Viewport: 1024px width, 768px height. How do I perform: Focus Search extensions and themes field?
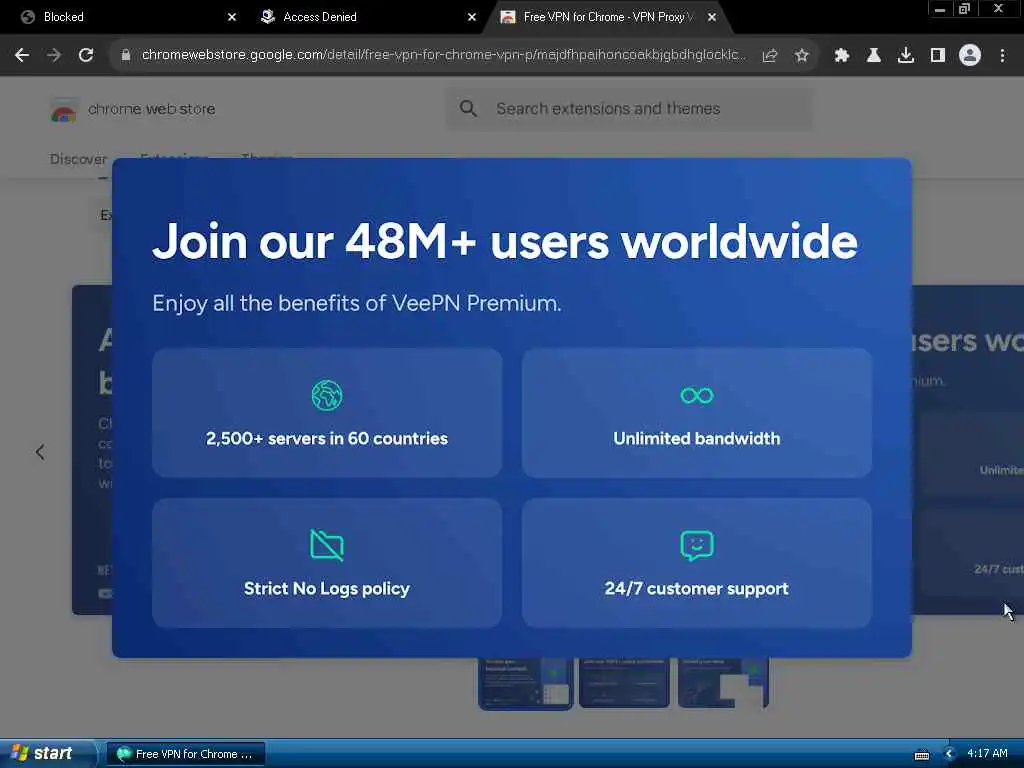coord(630,108)
